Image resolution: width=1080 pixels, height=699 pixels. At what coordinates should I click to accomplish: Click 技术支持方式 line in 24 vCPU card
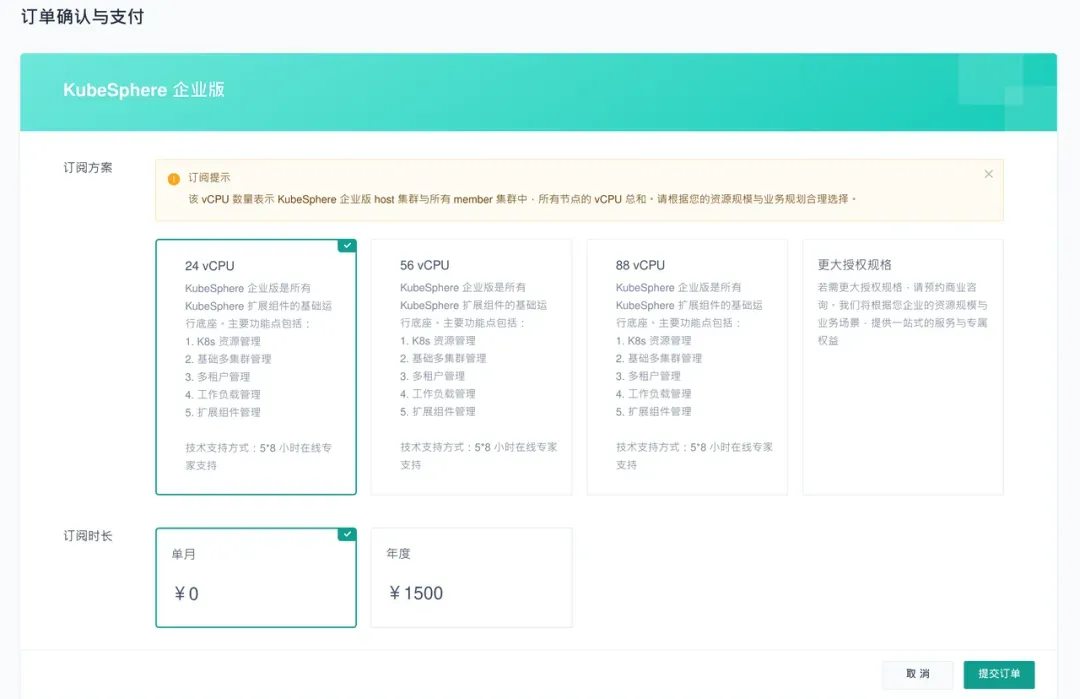tap(258, 457)
